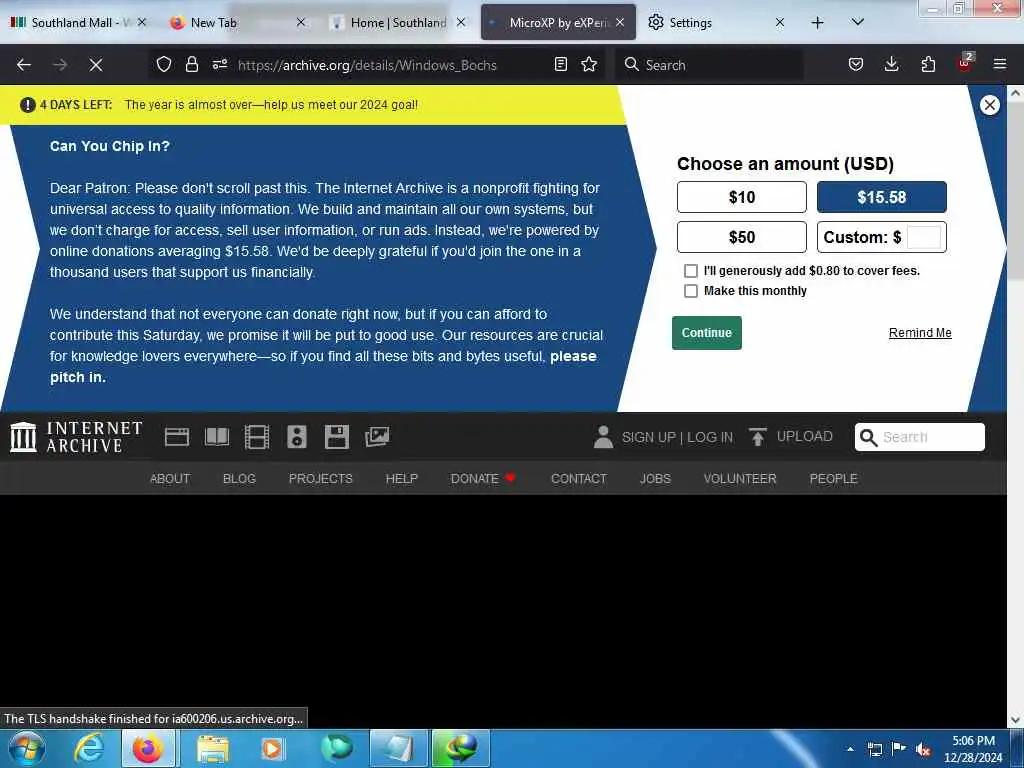1024x768 pixels.
Task: Click the Upload arrow icon
Action: click(x=758, y=437)
